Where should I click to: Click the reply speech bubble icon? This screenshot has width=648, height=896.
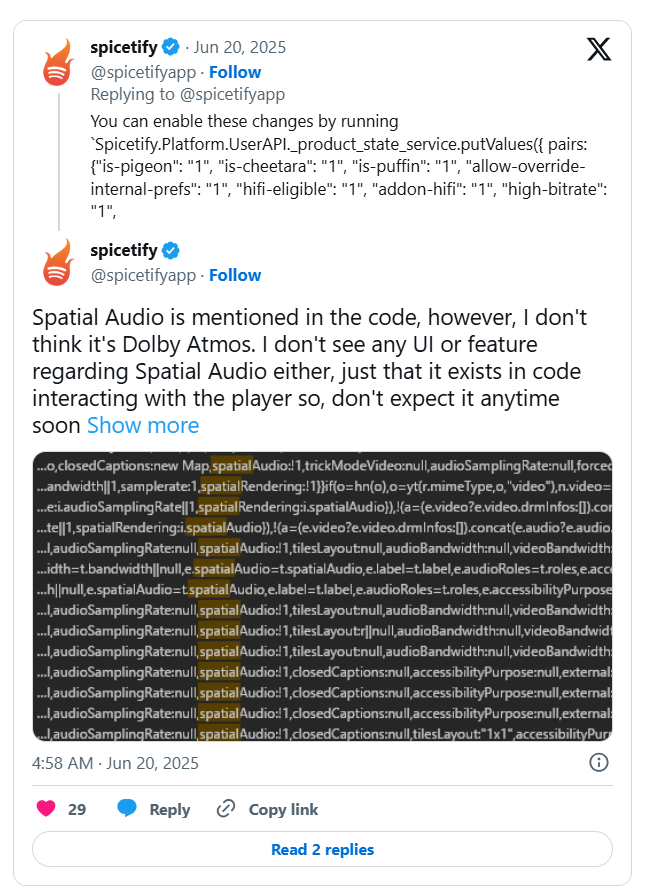click(127, 809)
